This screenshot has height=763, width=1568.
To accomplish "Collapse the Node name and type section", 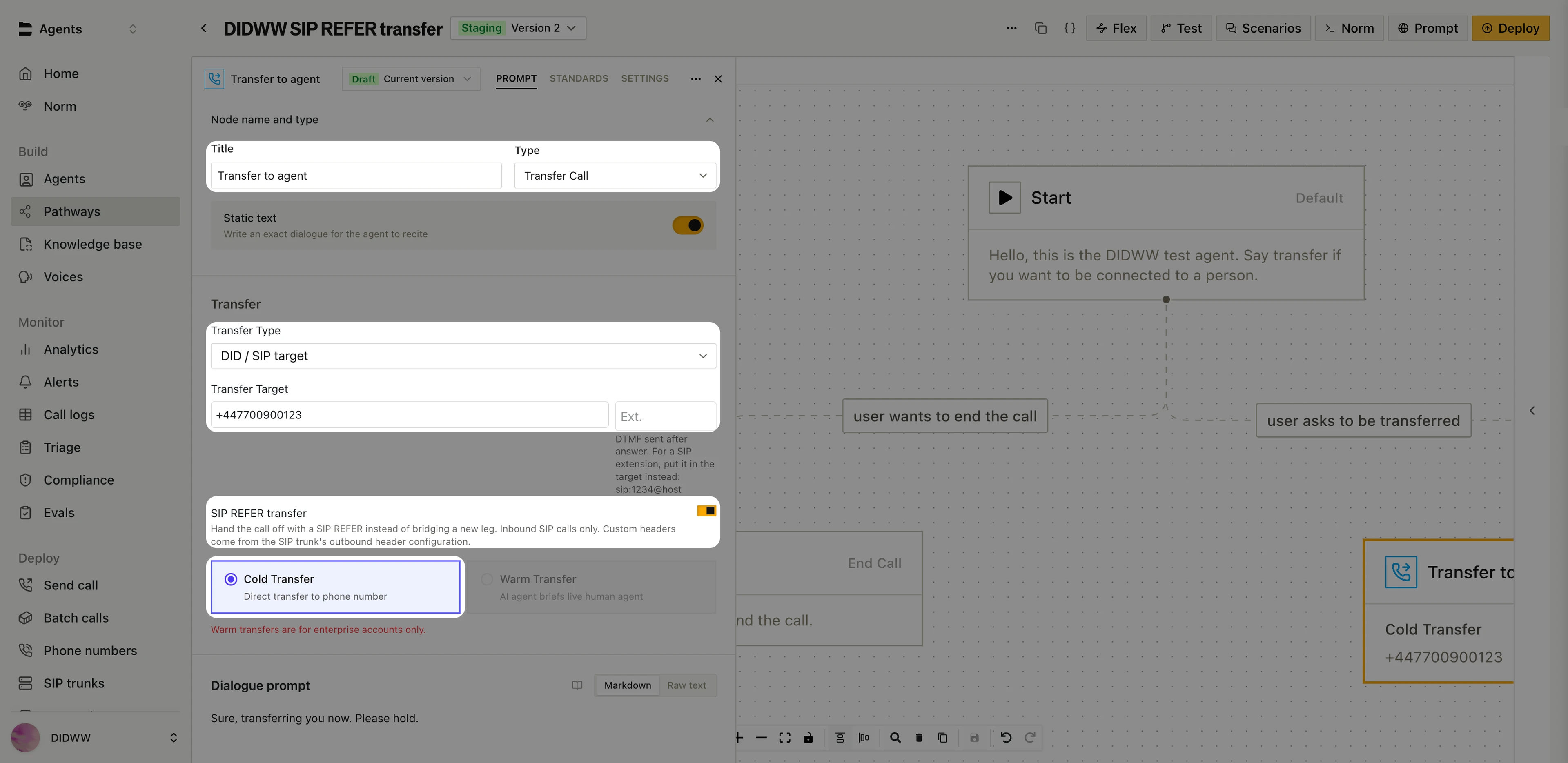I will coord(710,120).
